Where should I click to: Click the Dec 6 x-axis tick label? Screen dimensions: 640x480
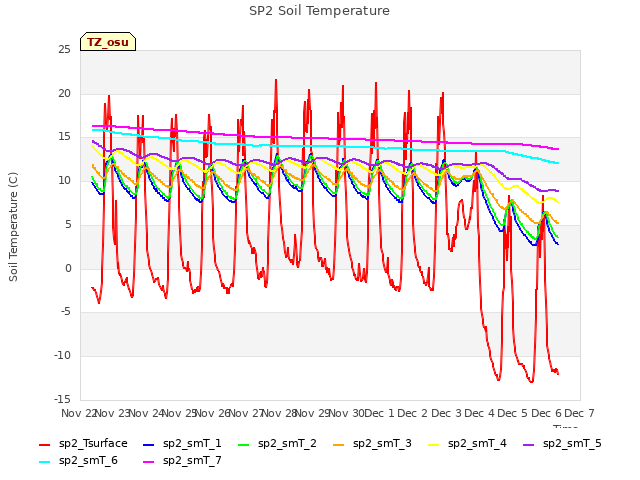547,413
